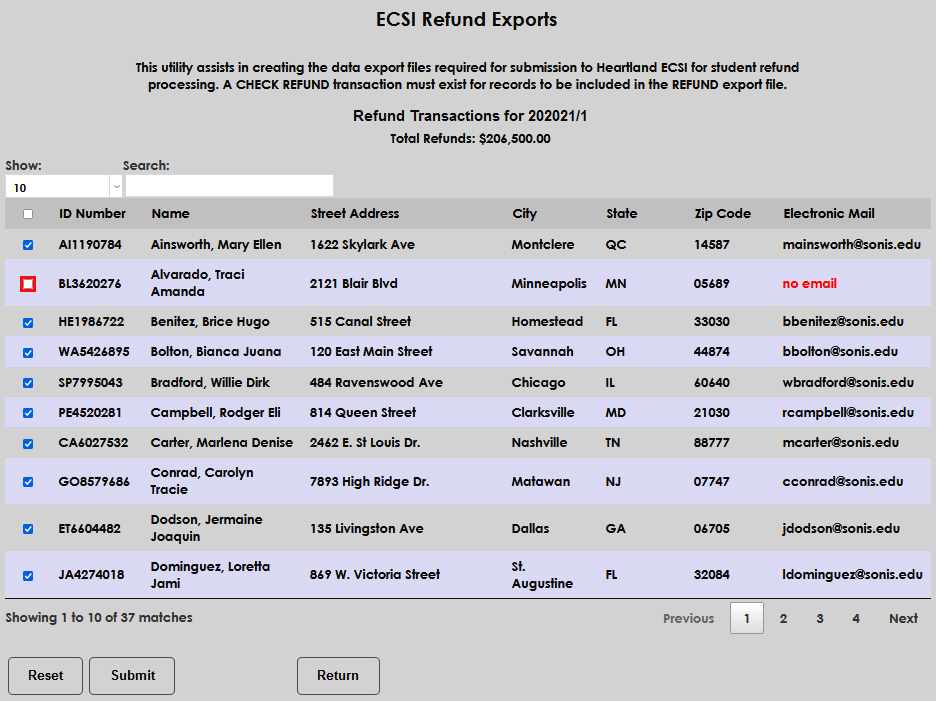Screen dimensions: 936x701
Task: Deselect Bradford, Willie Dirk's checkbox
Action: [28, 382]
